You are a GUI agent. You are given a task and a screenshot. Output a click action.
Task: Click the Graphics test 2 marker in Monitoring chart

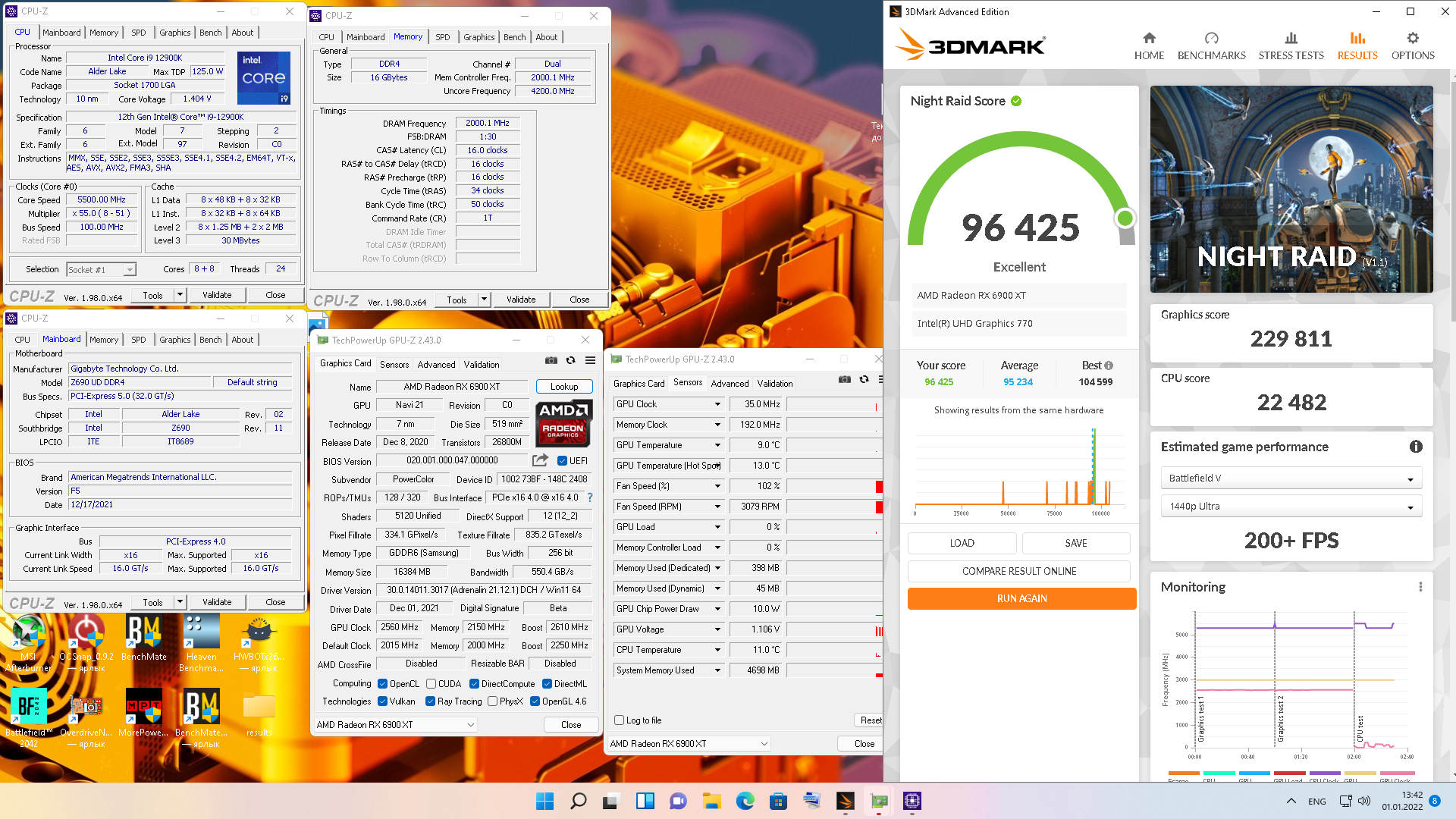[x=1280, y=719]
